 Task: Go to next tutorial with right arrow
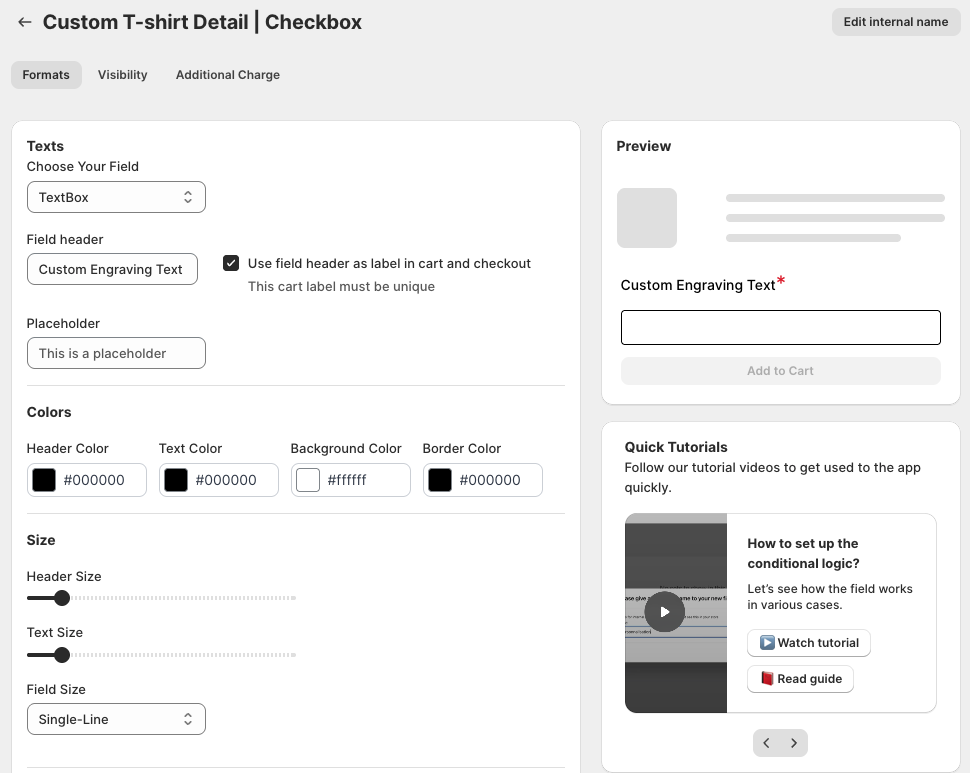point(794,743)
